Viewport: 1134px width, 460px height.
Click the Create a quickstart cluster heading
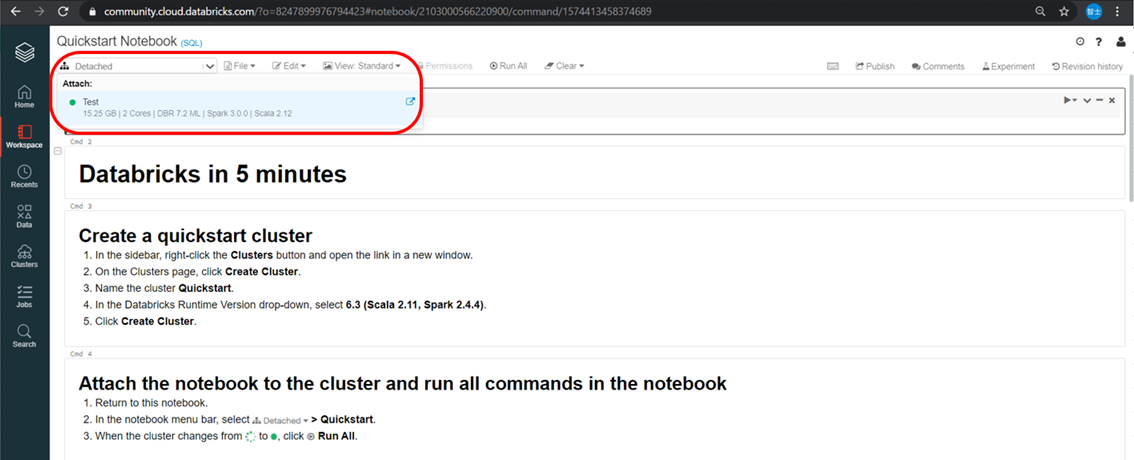[195, 236]
